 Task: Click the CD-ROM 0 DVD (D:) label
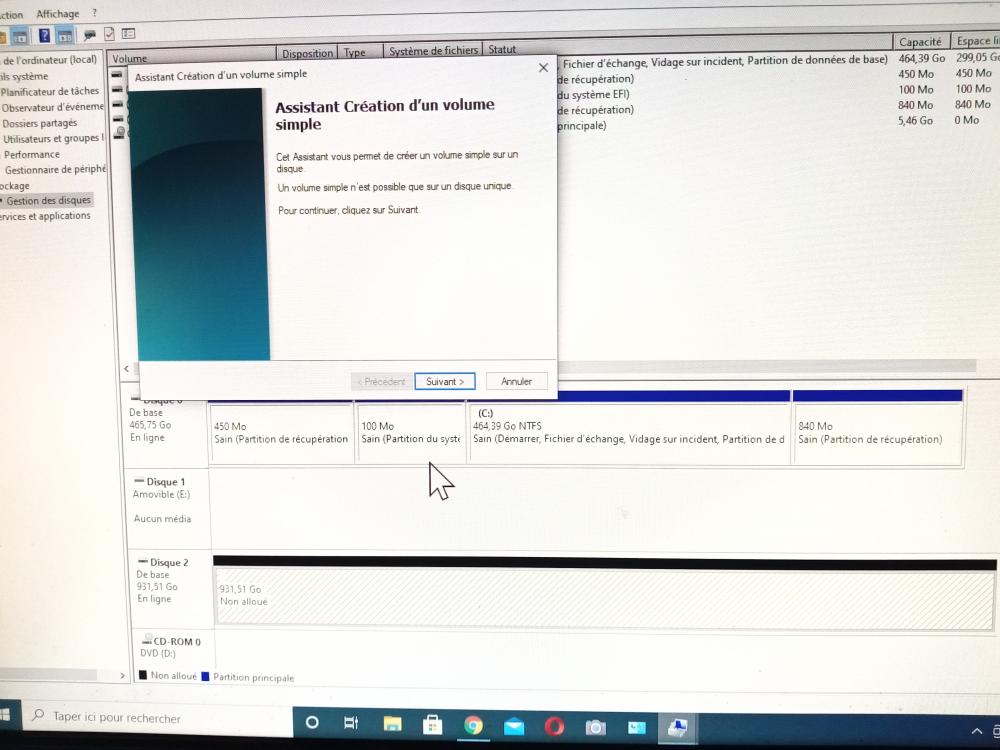click(x=171, y=647)
